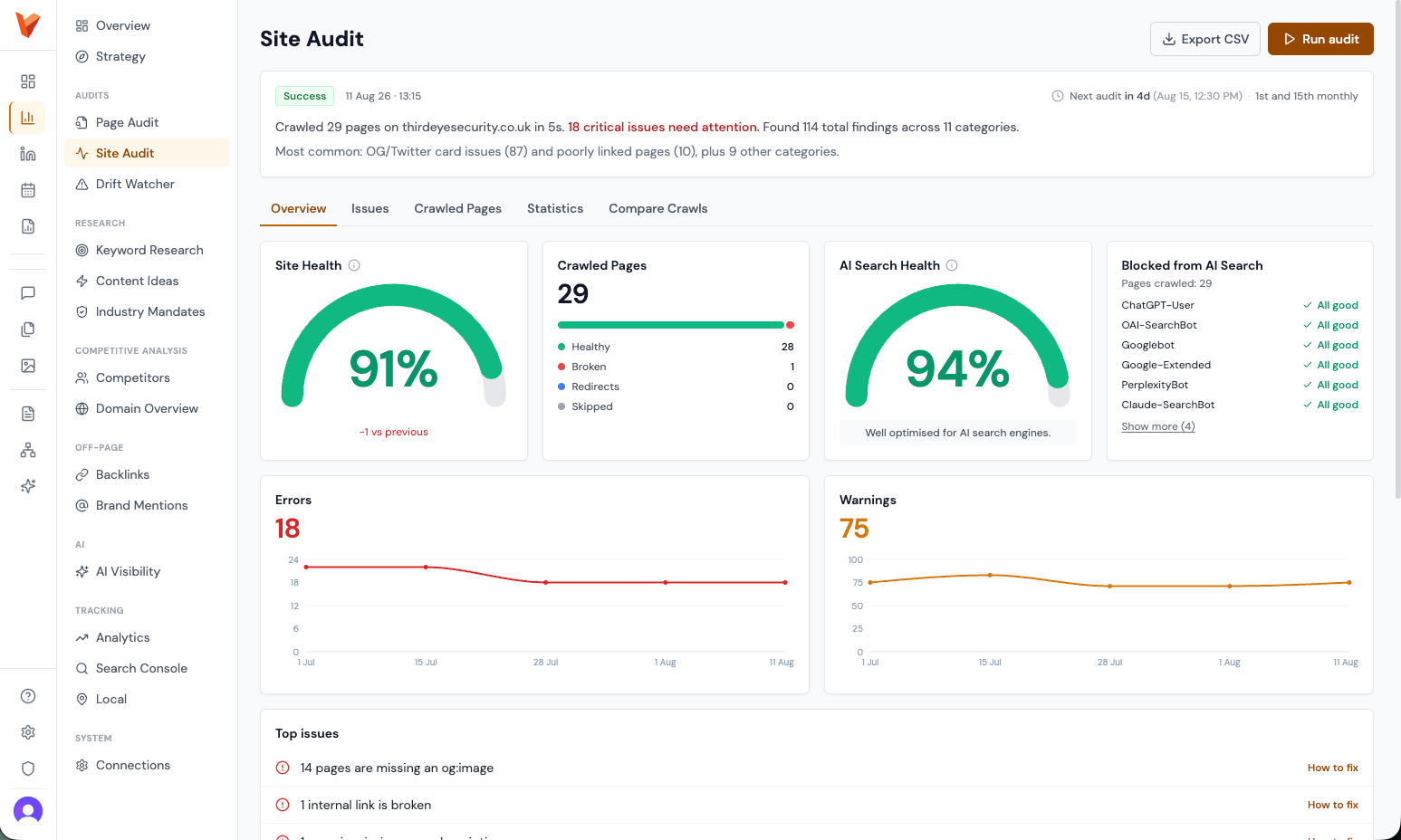Viewport: 1401px width, 840px height.
Task: Open the sparkles AI icon in rail
Action: (28, 486)
